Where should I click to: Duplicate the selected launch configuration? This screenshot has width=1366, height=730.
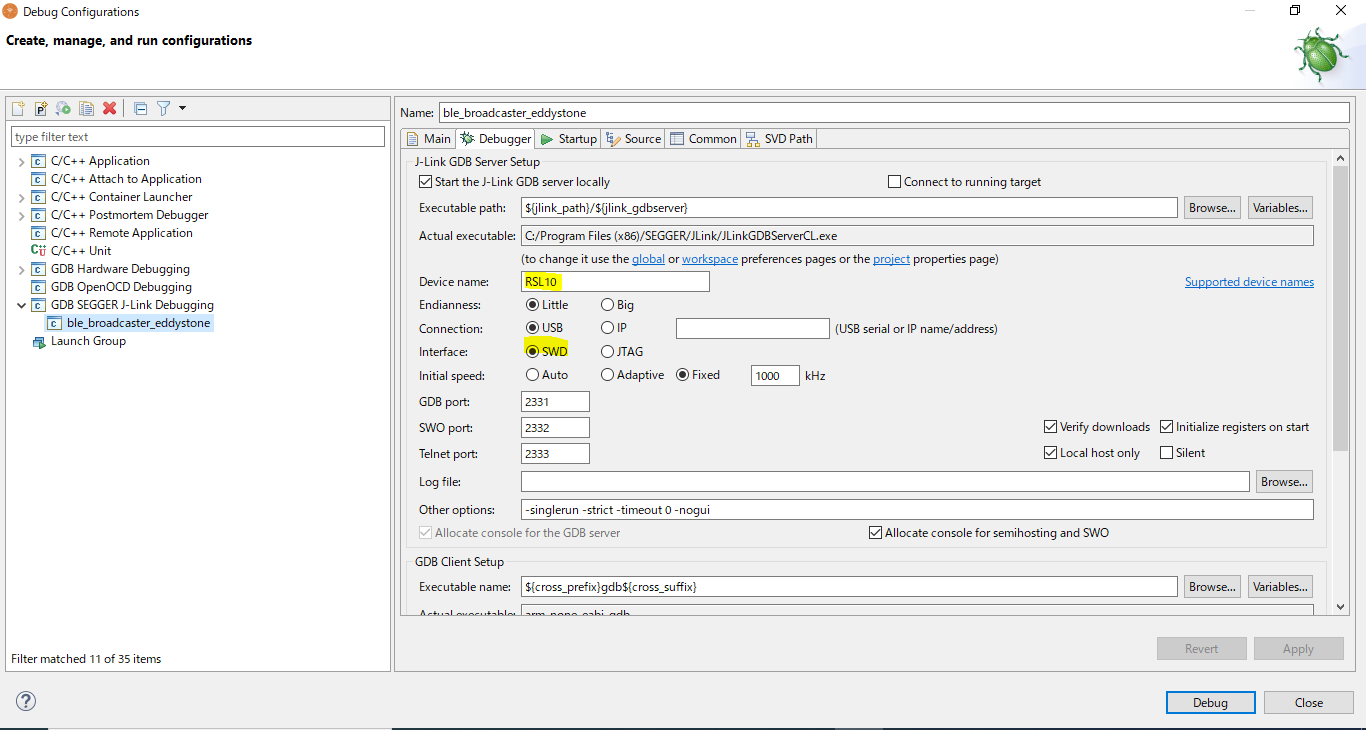pyautogui.click(x=87, y=108)
